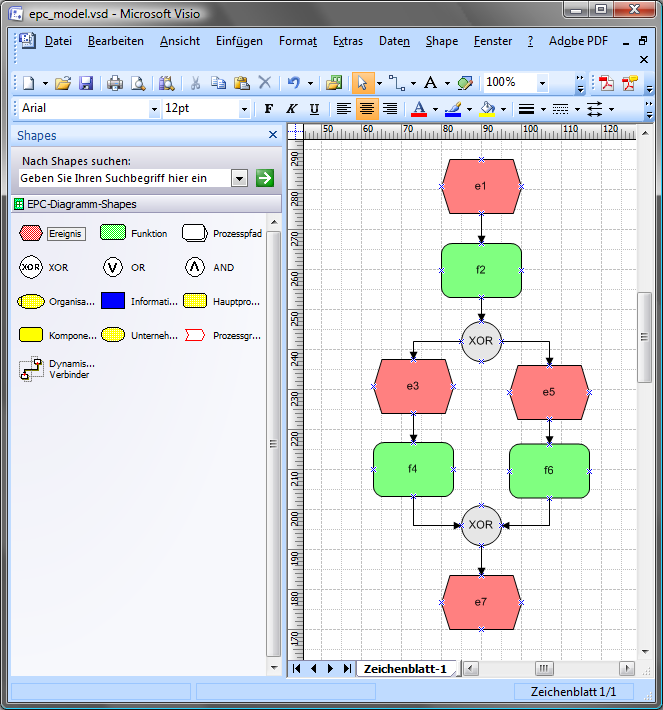Select the Connector tool

click(x=397, y=83)
